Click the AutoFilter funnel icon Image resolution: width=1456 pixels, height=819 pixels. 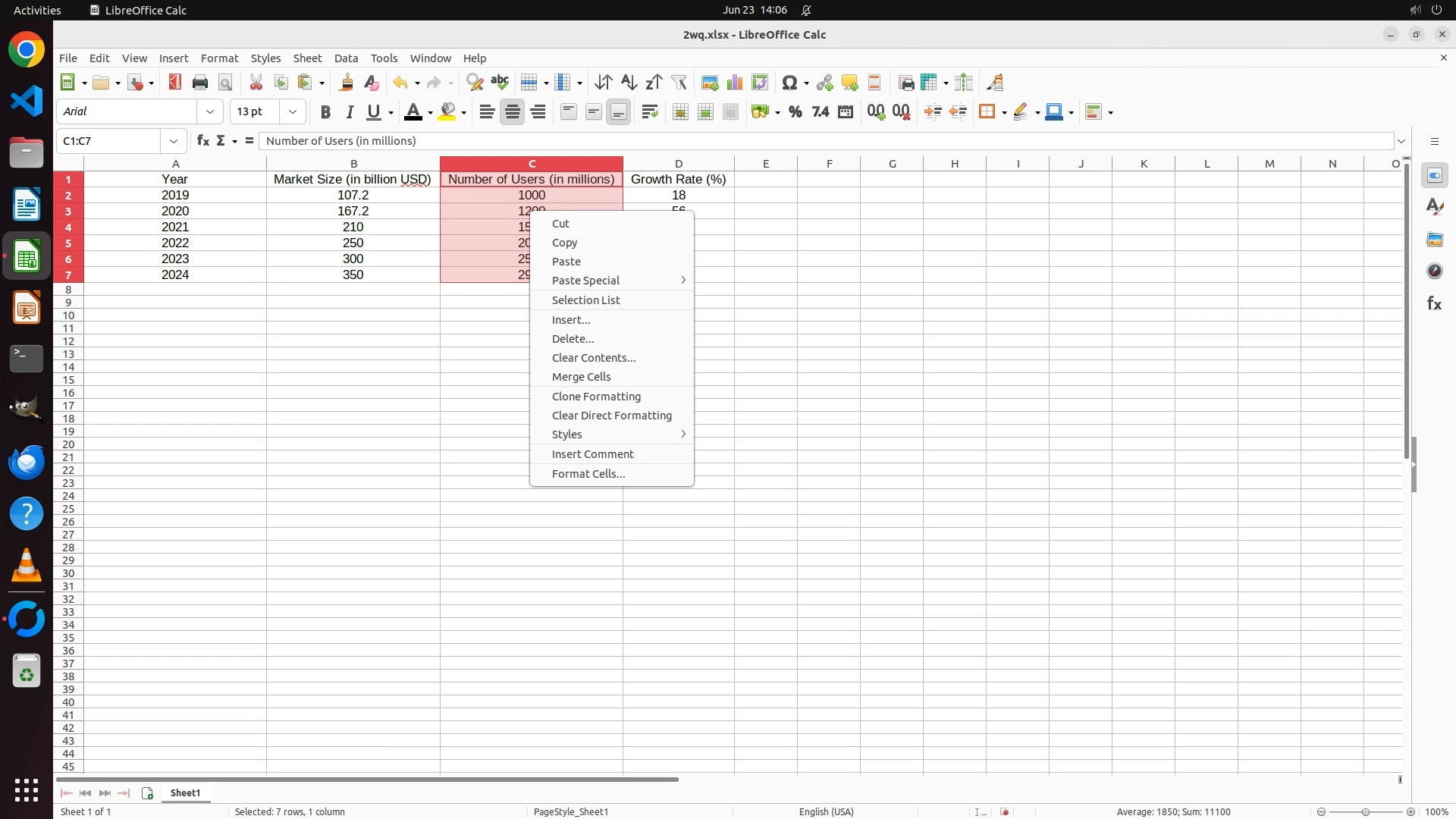[x=679, y=83]
